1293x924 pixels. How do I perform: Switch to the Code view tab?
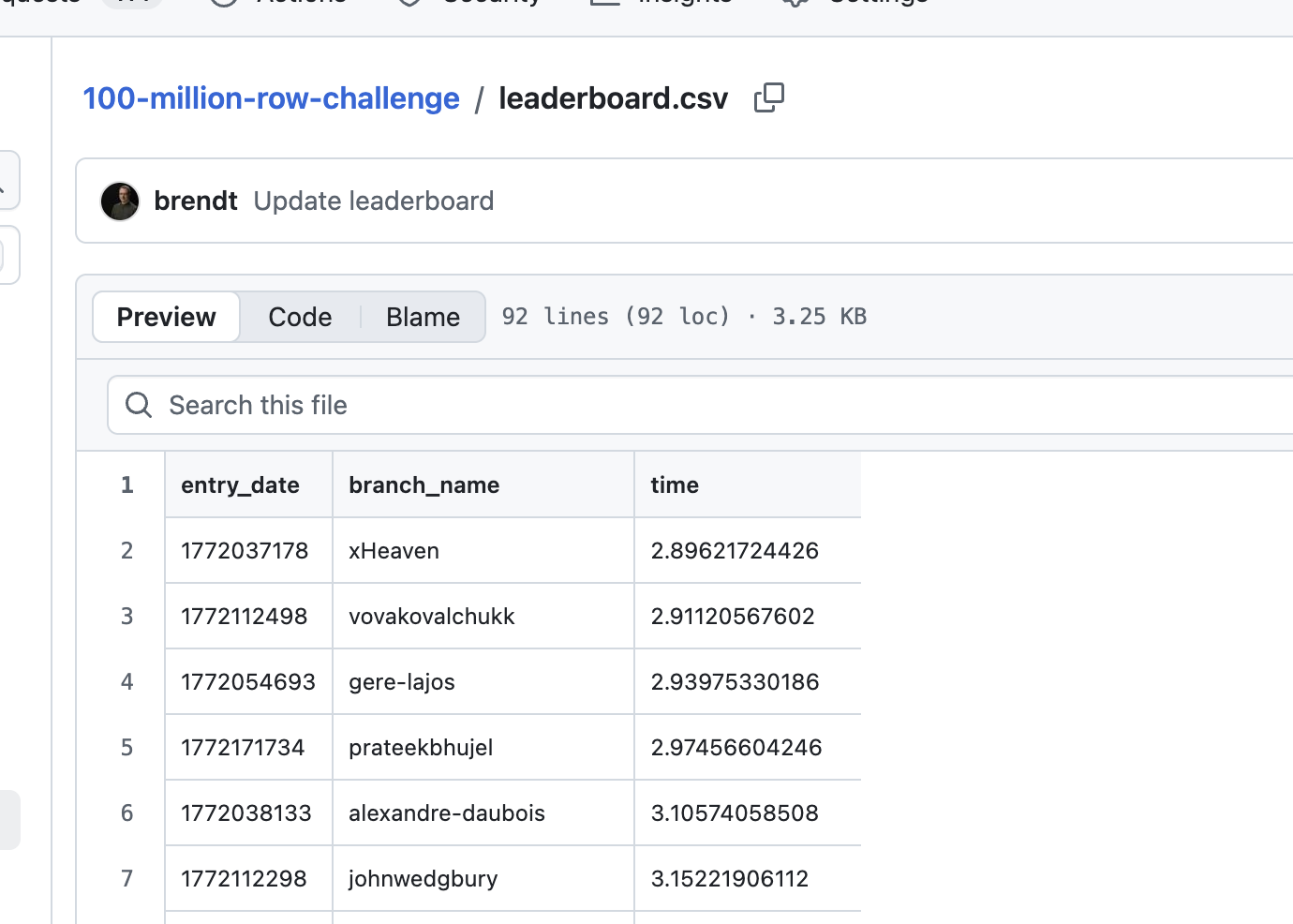[300, 317]
